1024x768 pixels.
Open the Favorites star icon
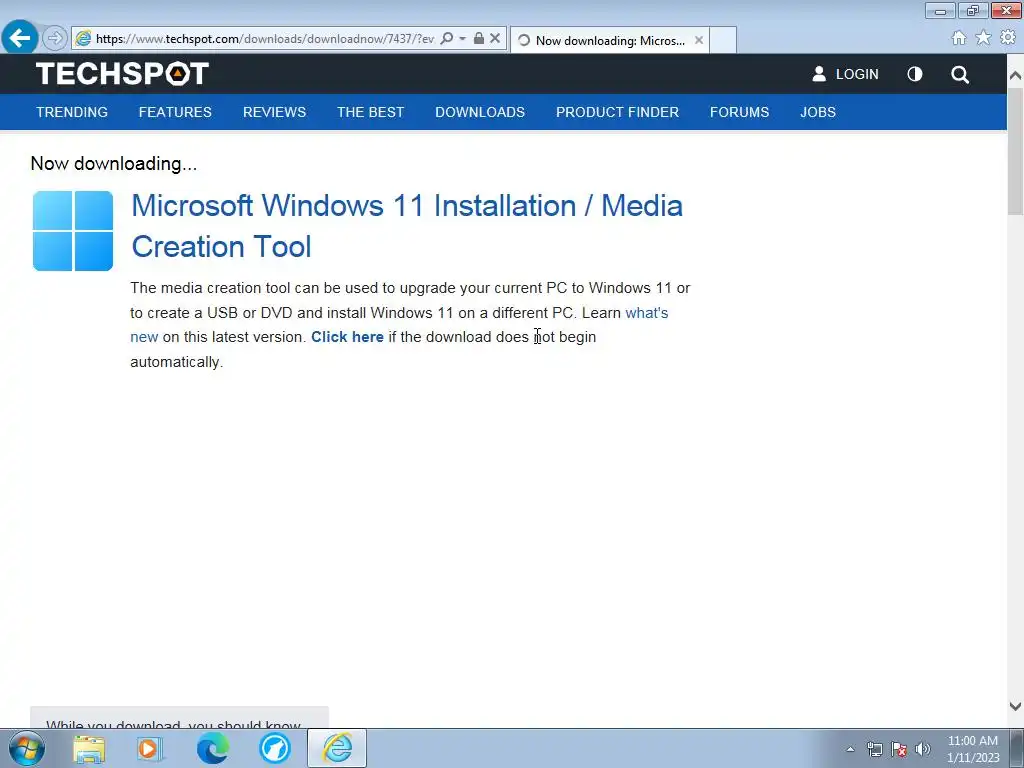983,38
